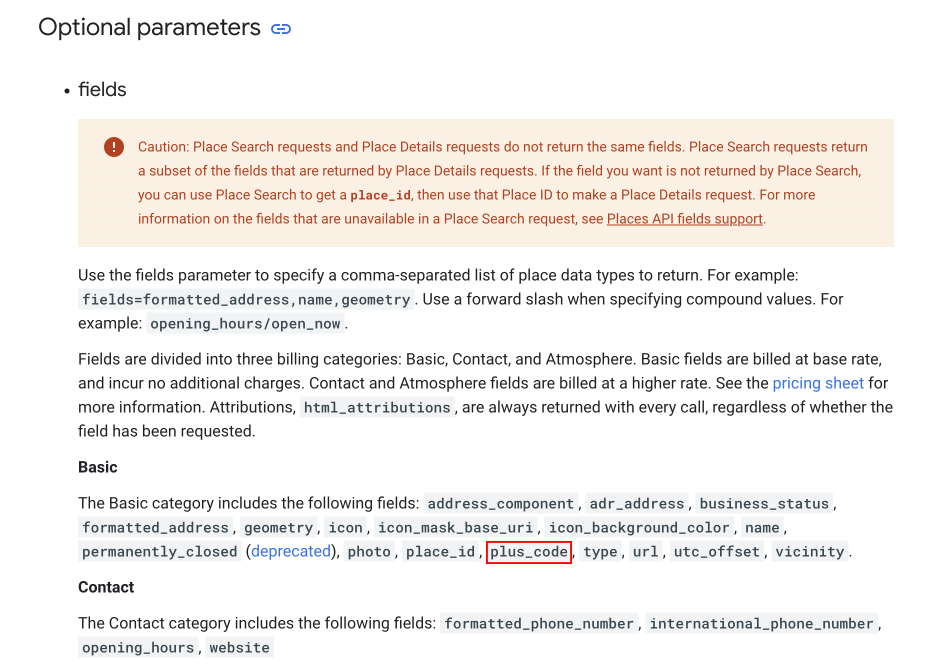Click the html_attributions code term

click(377, 408)
